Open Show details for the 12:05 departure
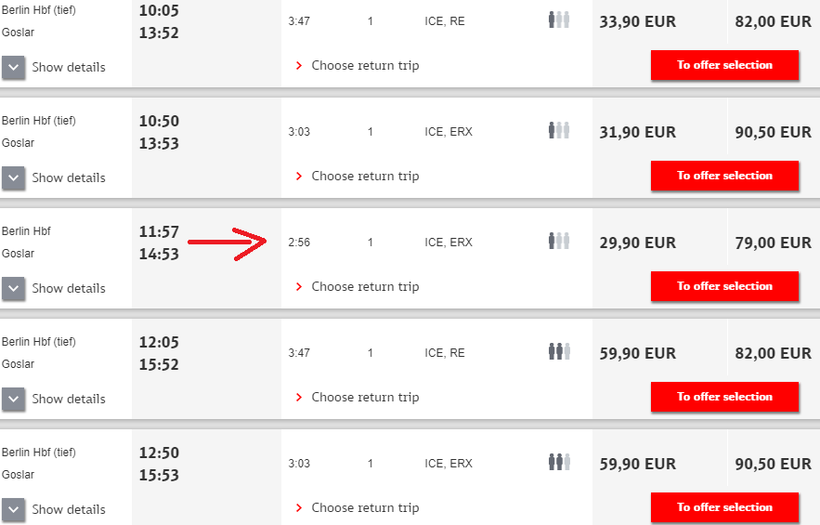This screenshot has height=525, width=820. (x=54, y=399)
